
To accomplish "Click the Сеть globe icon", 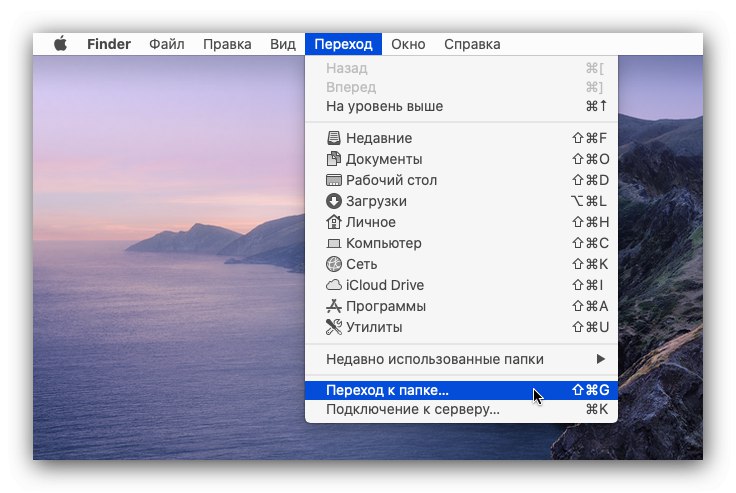I will 334,264.
